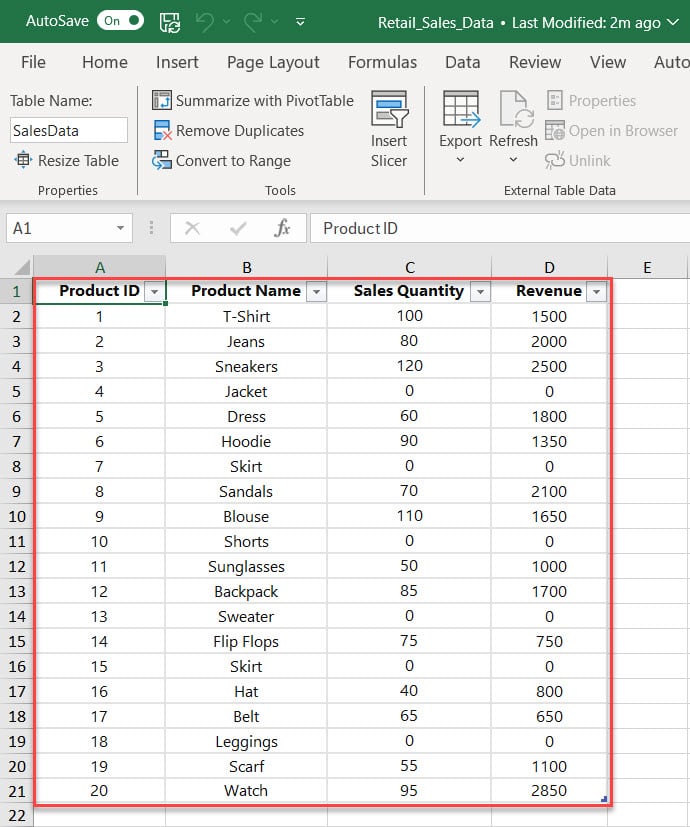
Task: Open the Product ID filter dropdown
Action: pos(155,291)
